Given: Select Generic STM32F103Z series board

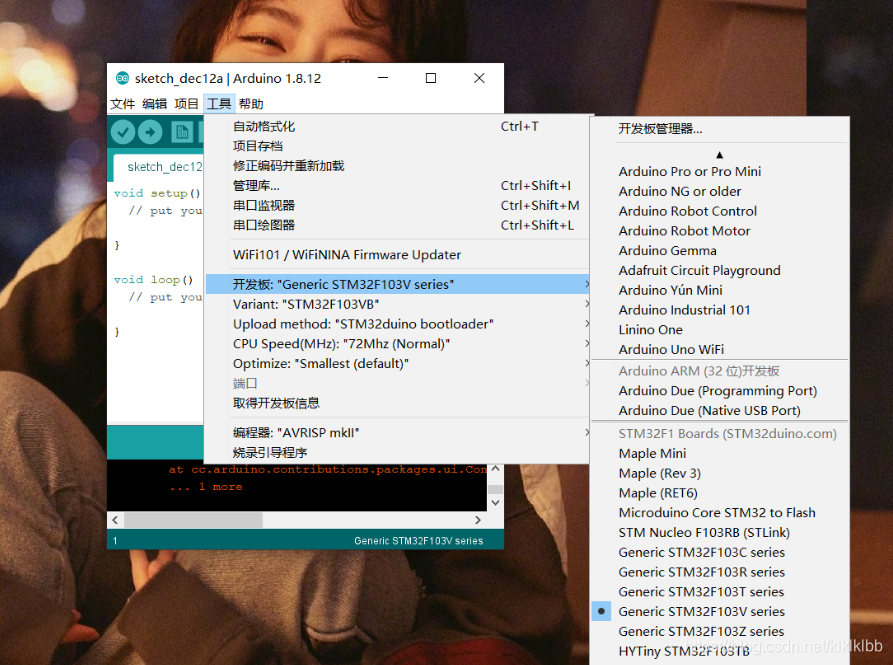Looking at the screenshot, I should coord(720,631).
